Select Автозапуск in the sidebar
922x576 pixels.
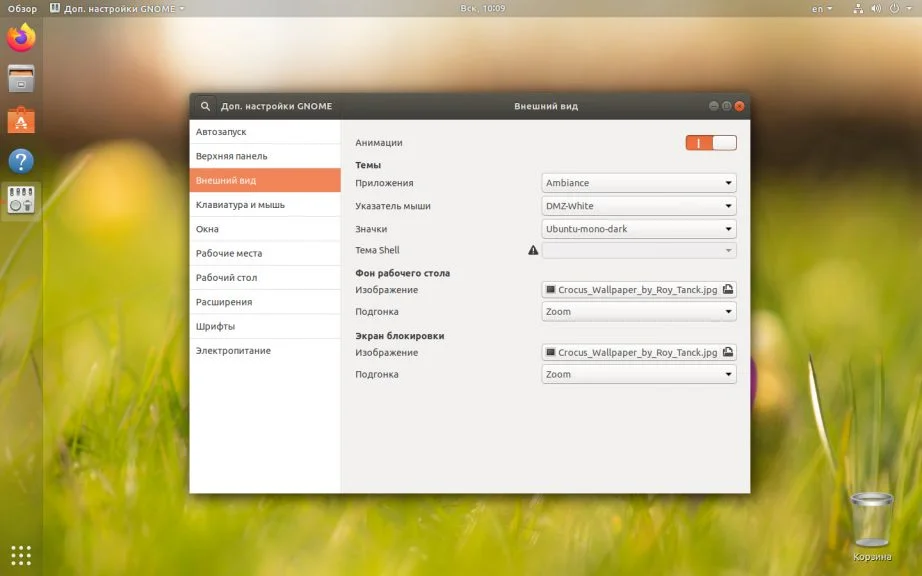coord(265,132)
